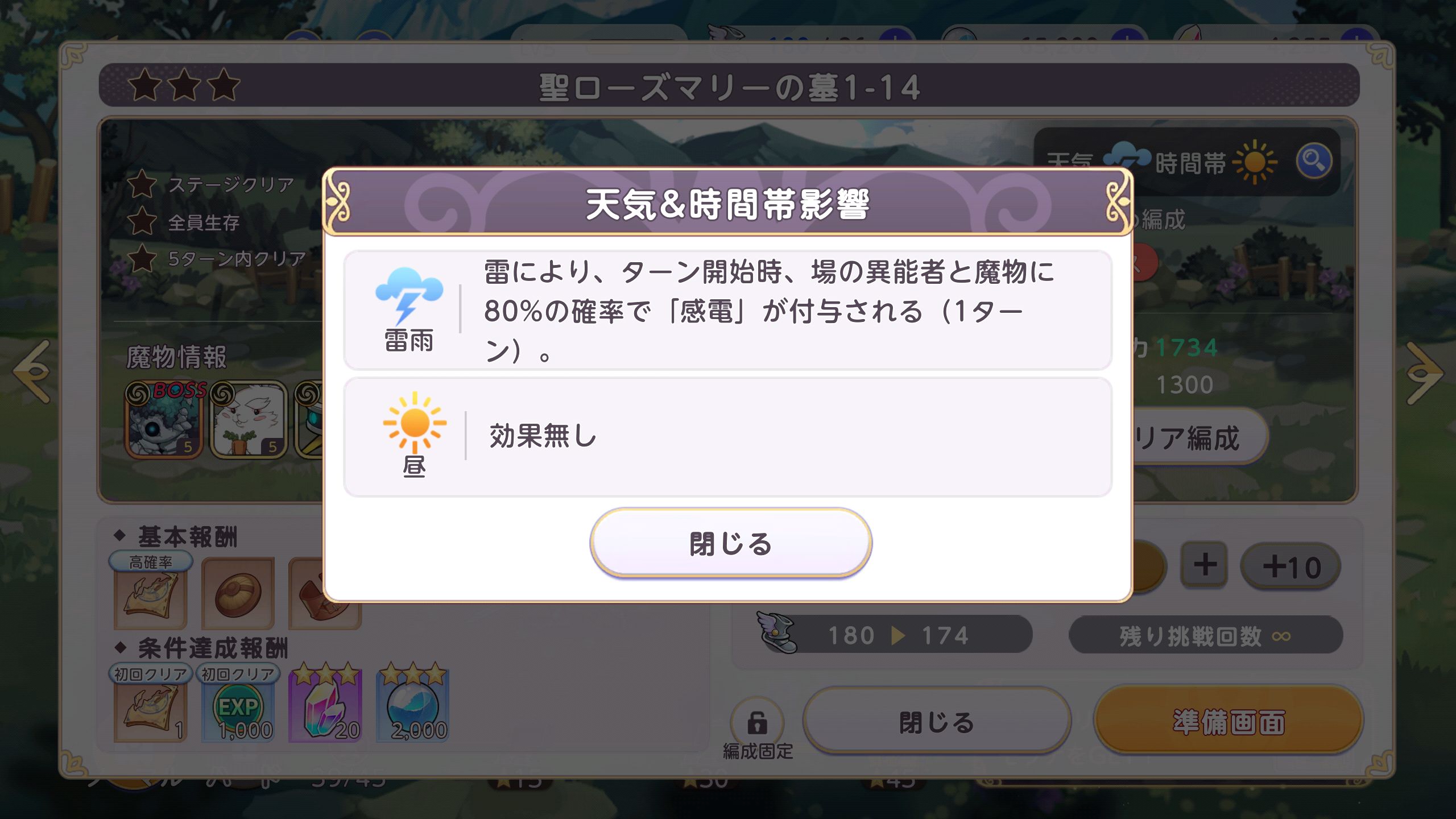Increase challenge count with plus button
The height and width of the screenshot is (819, 1456).
point(1205,565)
